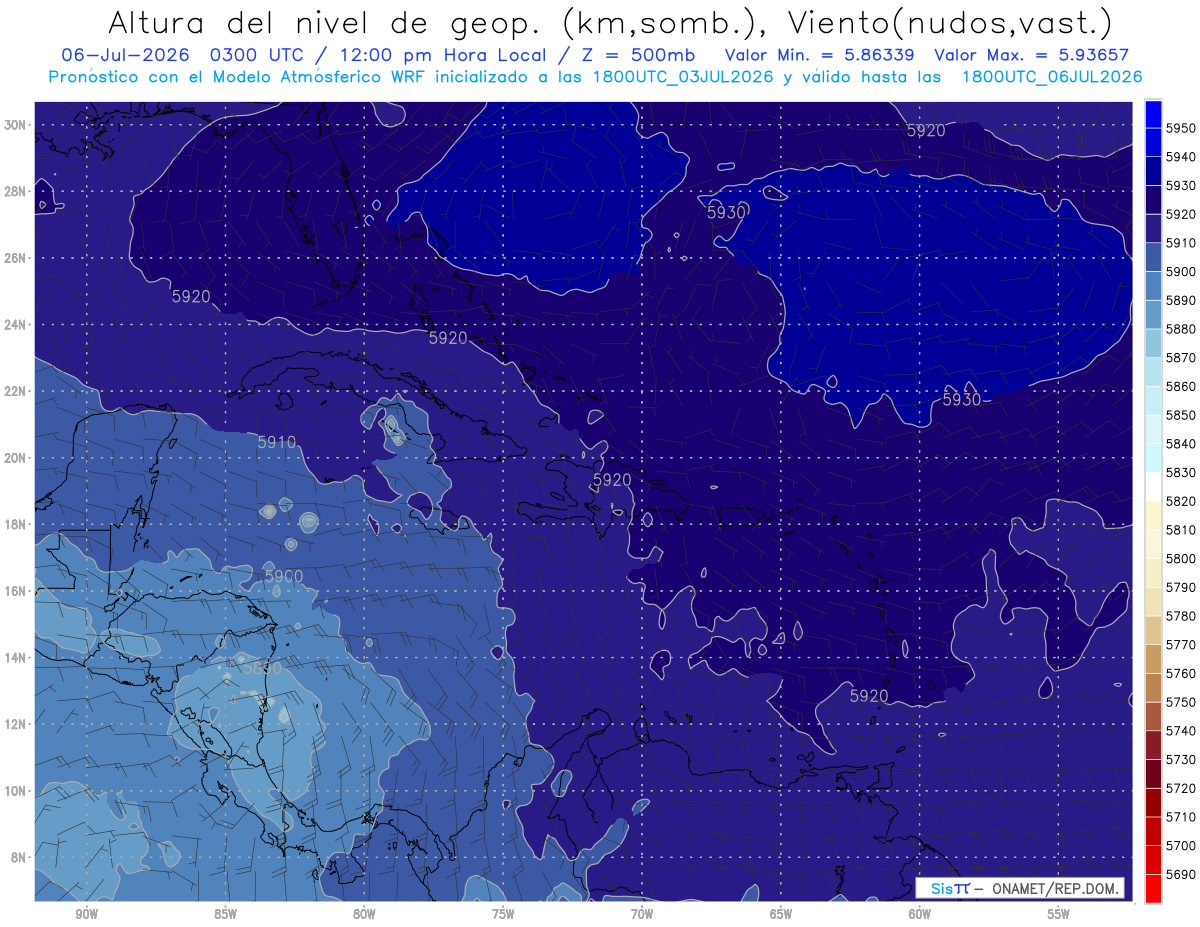Click the 5940 colorbar label
This screenshot has width=1200, height=927.
click(1180, 157)
